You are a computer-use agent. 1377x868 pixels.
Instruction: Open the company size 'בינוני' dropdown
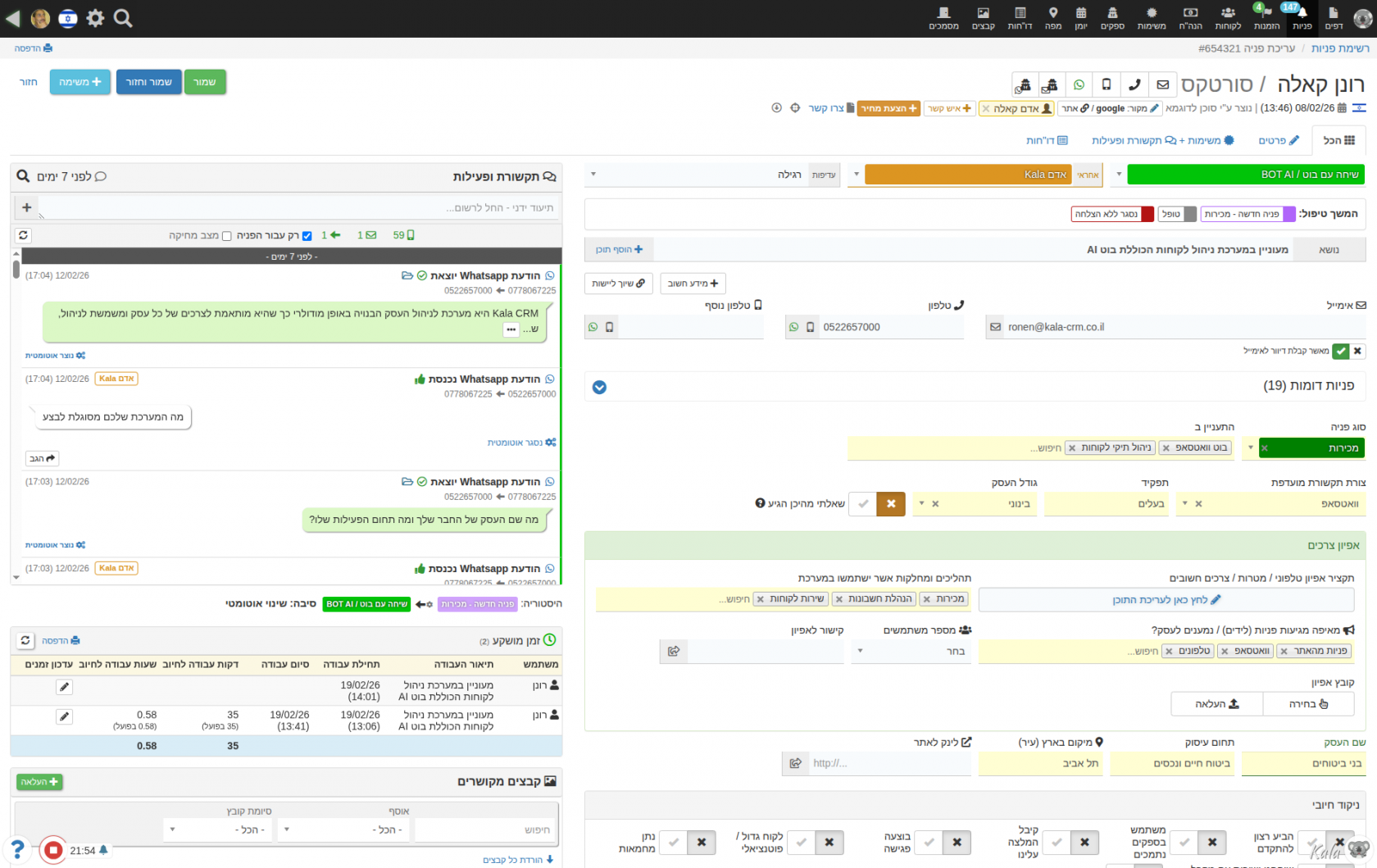pos(921,503)
